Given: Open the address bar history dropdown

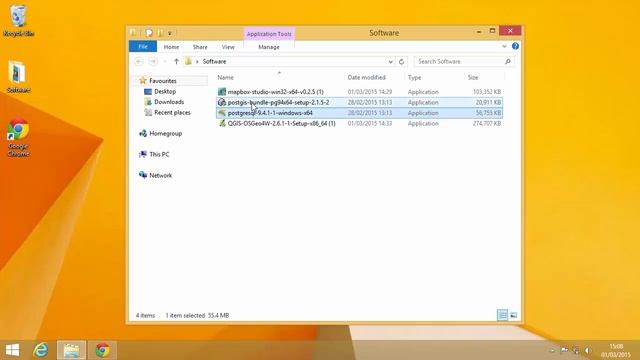Looking at the screenshot, I should (390, 62).
